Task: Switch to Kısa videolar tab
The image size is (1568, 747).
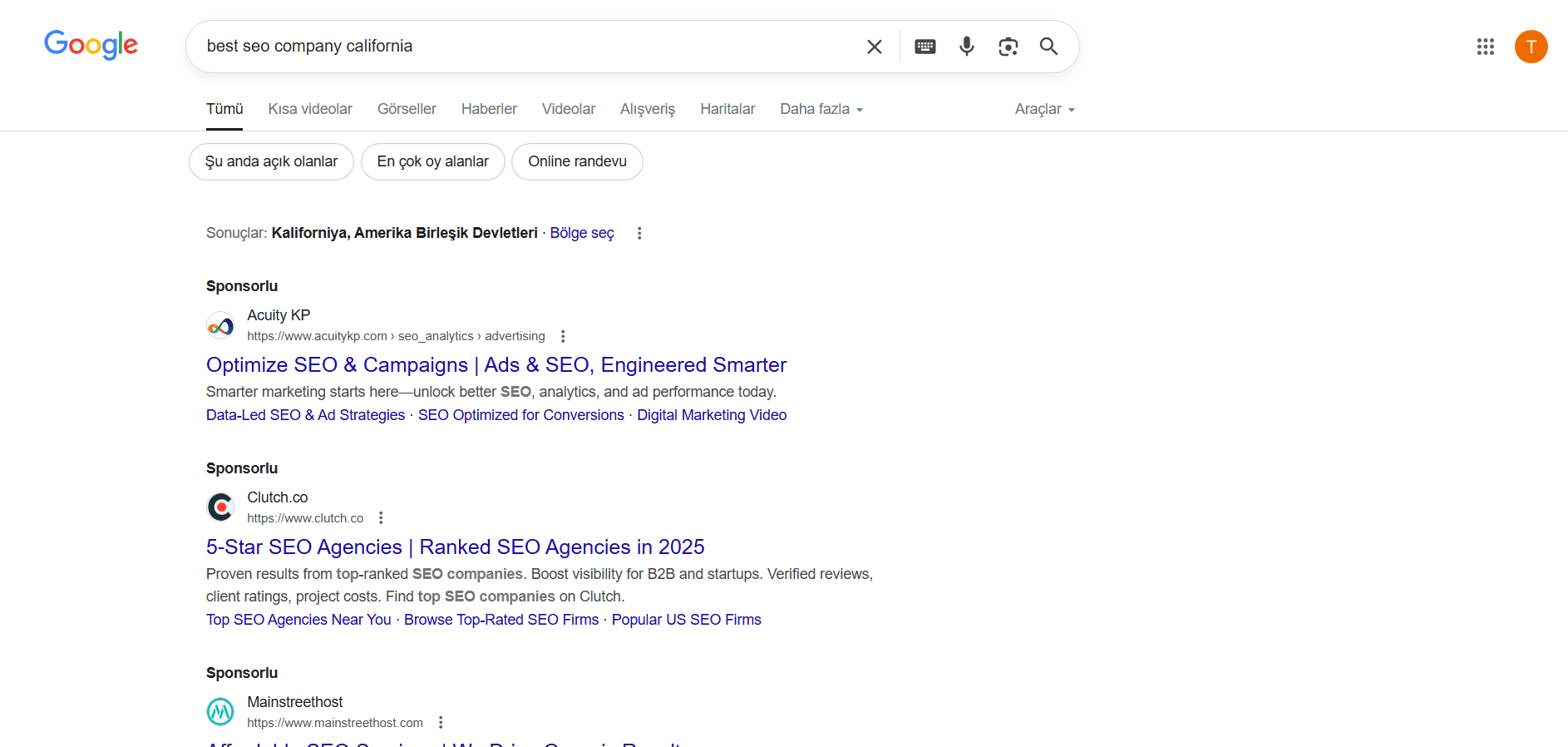Action: point(310,109)
